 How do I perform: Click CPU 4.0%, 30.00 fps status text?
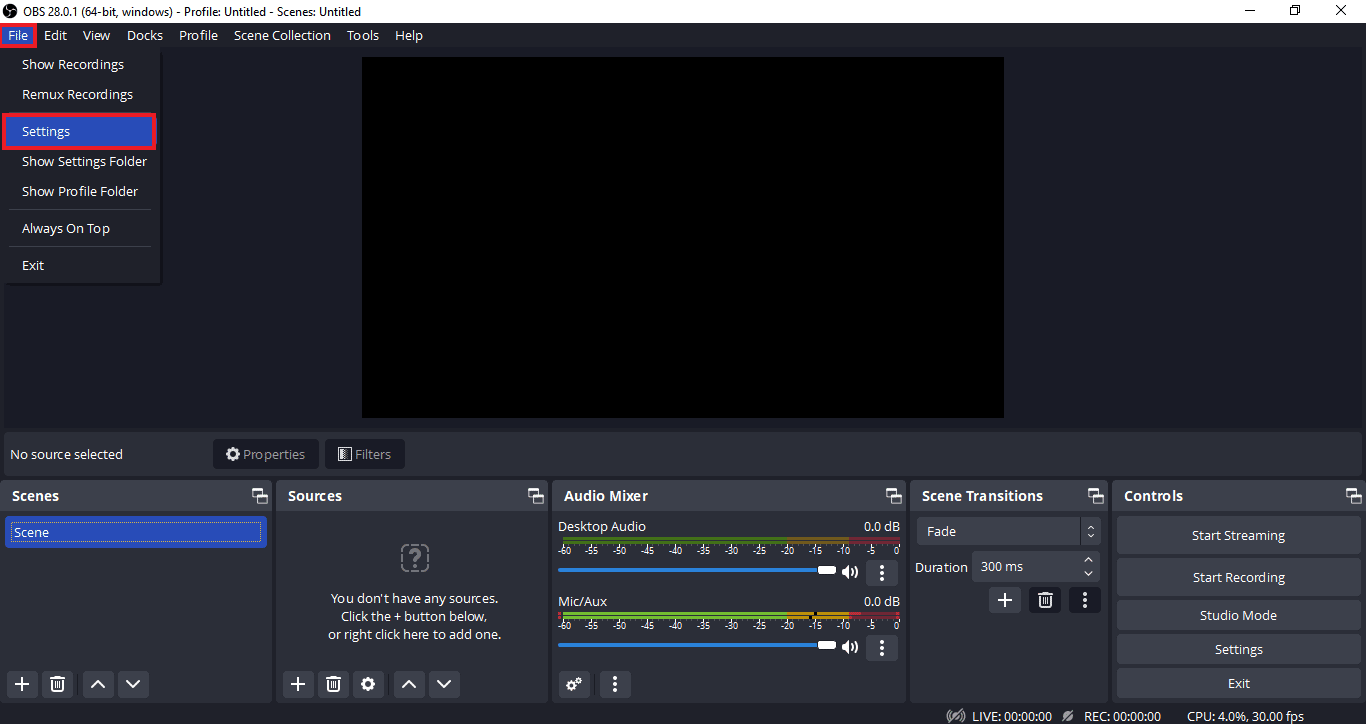pos(1245,716)
